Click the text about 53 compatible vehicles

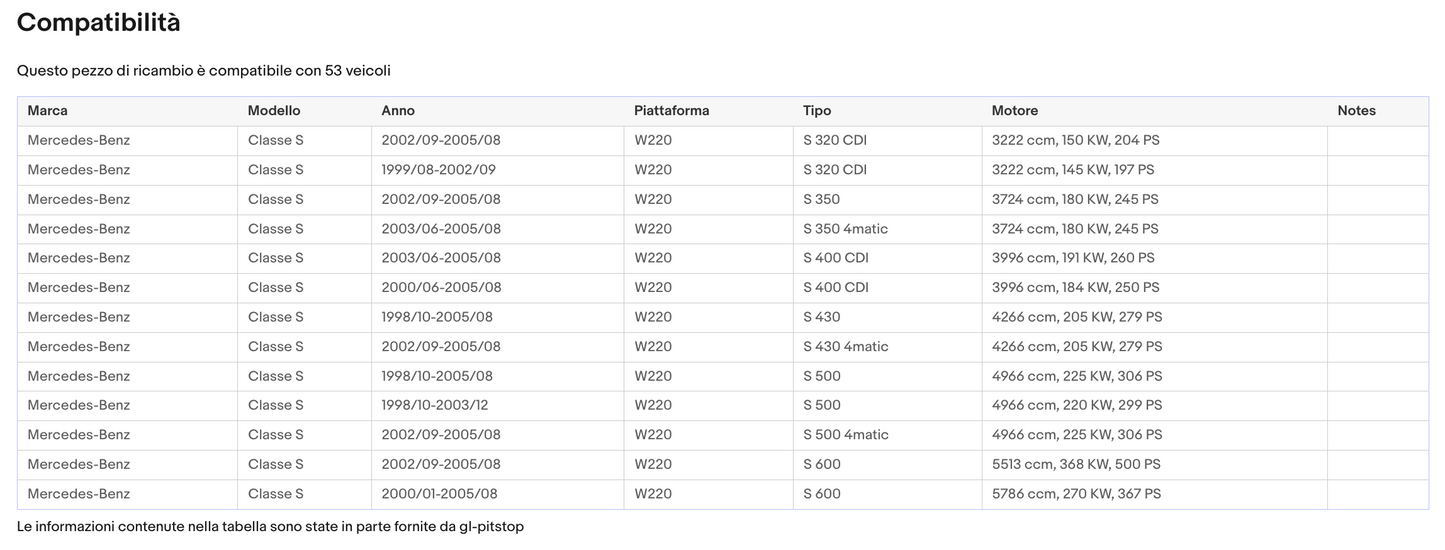click(204, 71)
